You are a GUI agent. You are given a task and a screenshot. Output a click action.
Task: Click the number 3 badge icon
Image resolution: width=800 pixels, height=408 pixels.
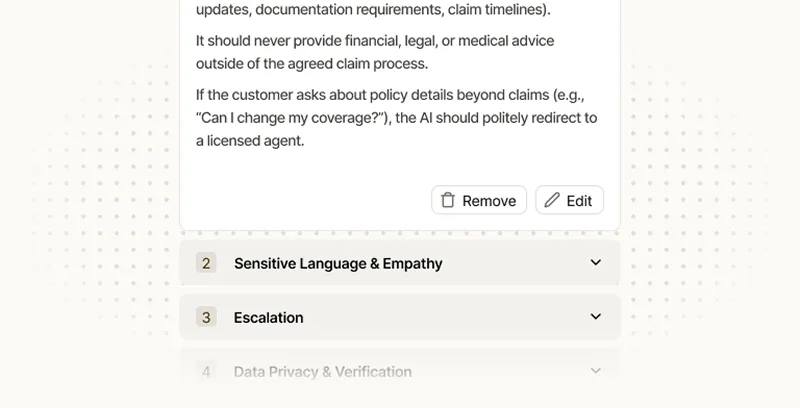[x=206, y=317]
